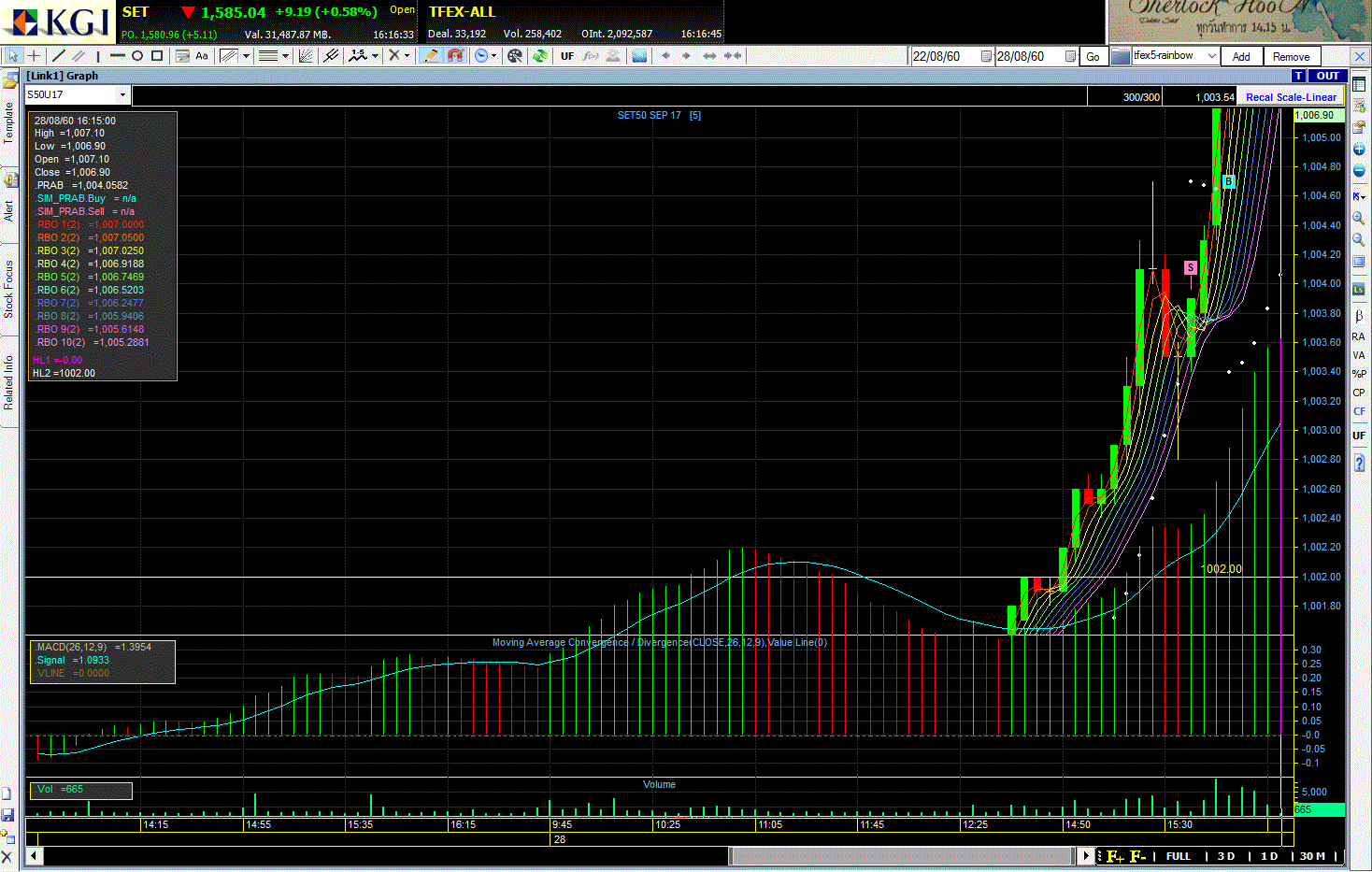This screenshot has width=1372, height=872.
Task: Click the OUT button in graph header
Action: click(x=1327, y=76)
